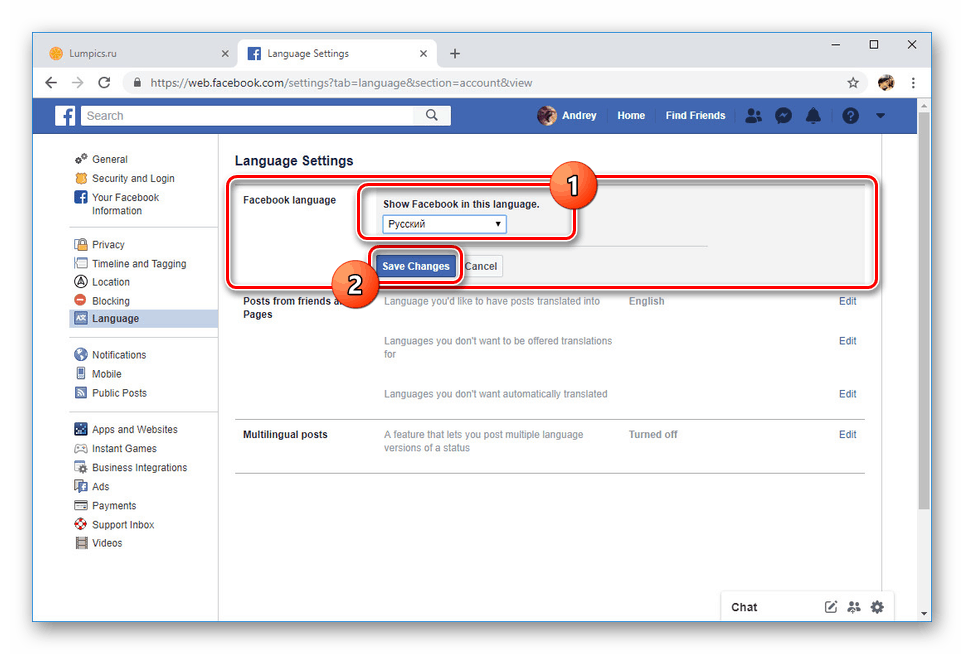Viewport: 964px width, 654px height.
Task: Edit languages not offered translations for
Action: (847, 341)
